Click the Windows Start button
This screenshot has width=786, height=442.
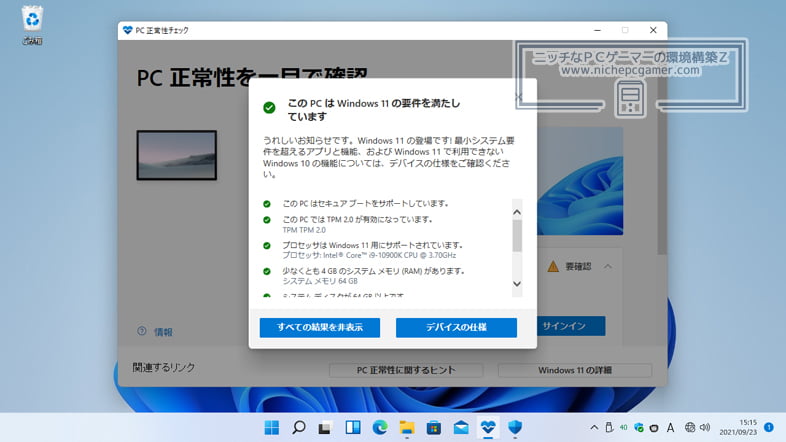tap(271, 427)
